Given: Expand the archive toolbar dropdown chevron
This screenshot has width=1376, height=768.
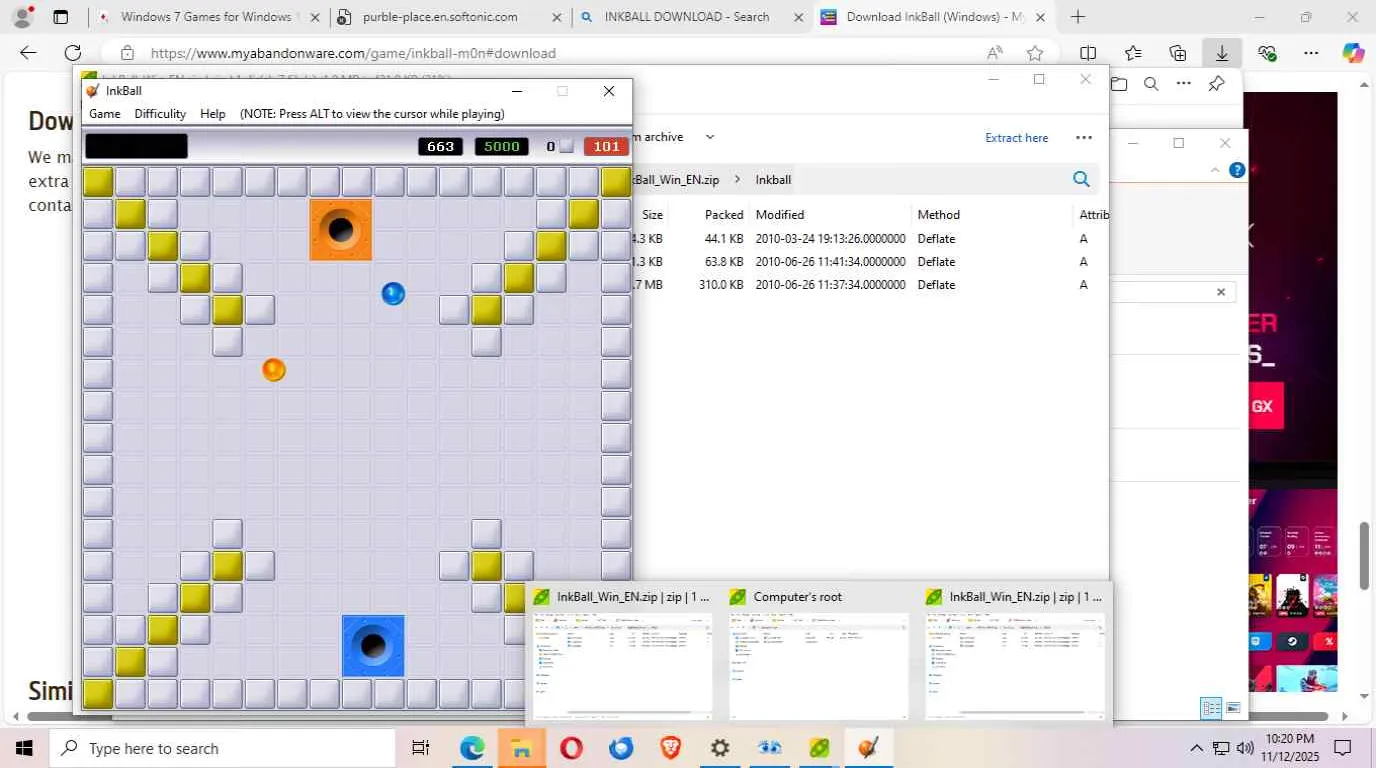Looking at the screenshot, I should 710,137.
